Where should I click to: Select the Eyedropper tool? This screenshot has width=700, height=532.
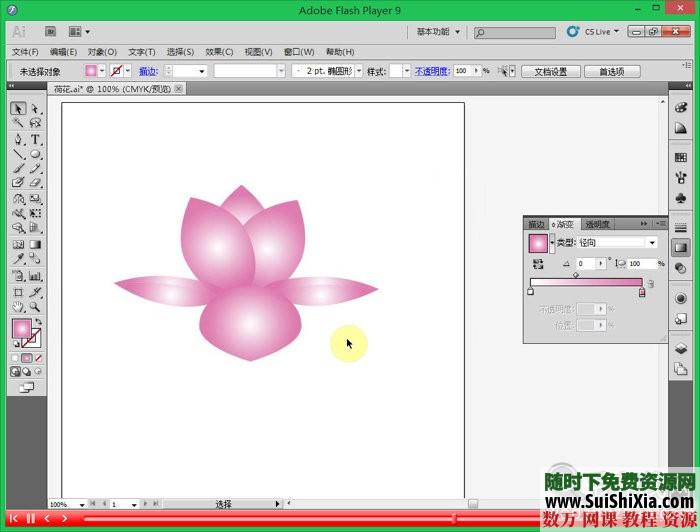tap(18, 258)
